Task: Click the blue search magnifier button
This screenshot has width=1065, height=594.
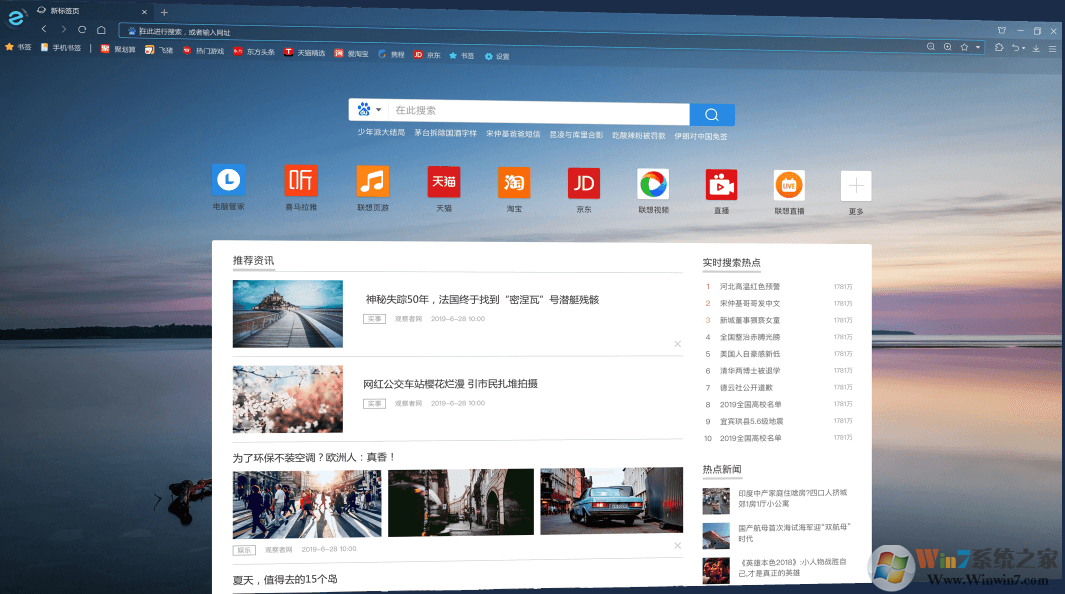Action: click(712, 115)
